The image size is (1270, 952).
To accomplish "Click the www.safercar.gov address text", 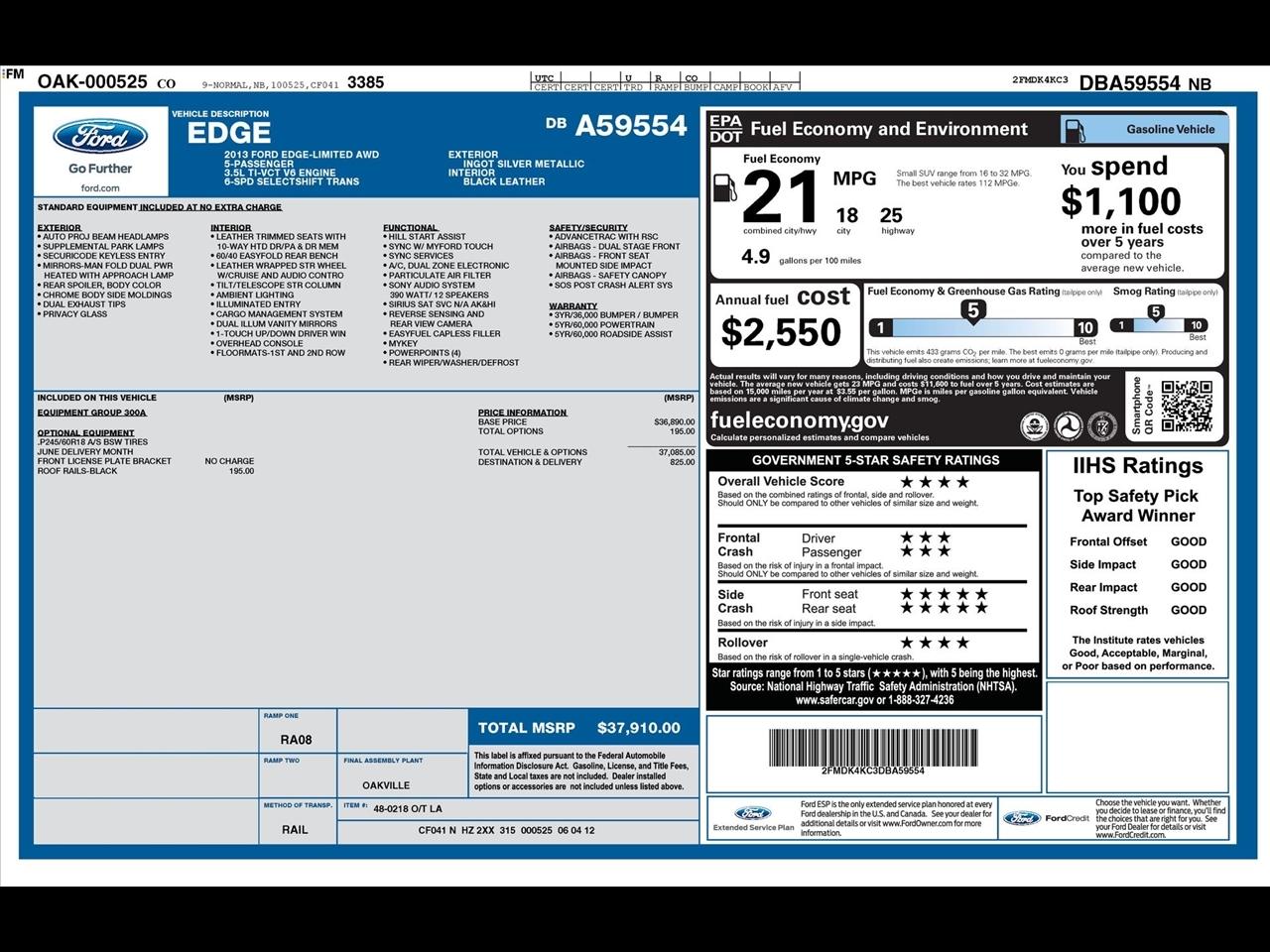I will (x=833, y=700).
